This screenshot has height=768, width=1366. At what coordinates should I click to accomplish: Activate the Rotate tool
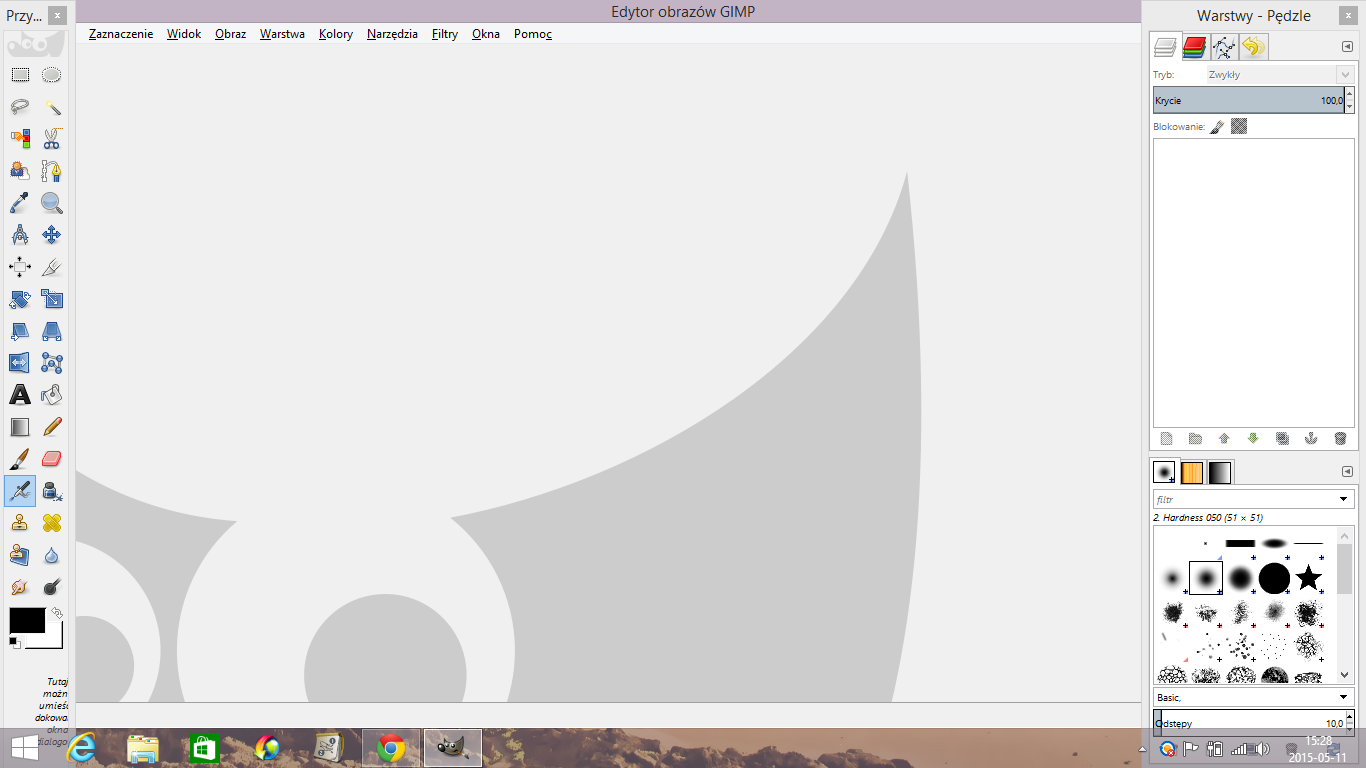20,299
